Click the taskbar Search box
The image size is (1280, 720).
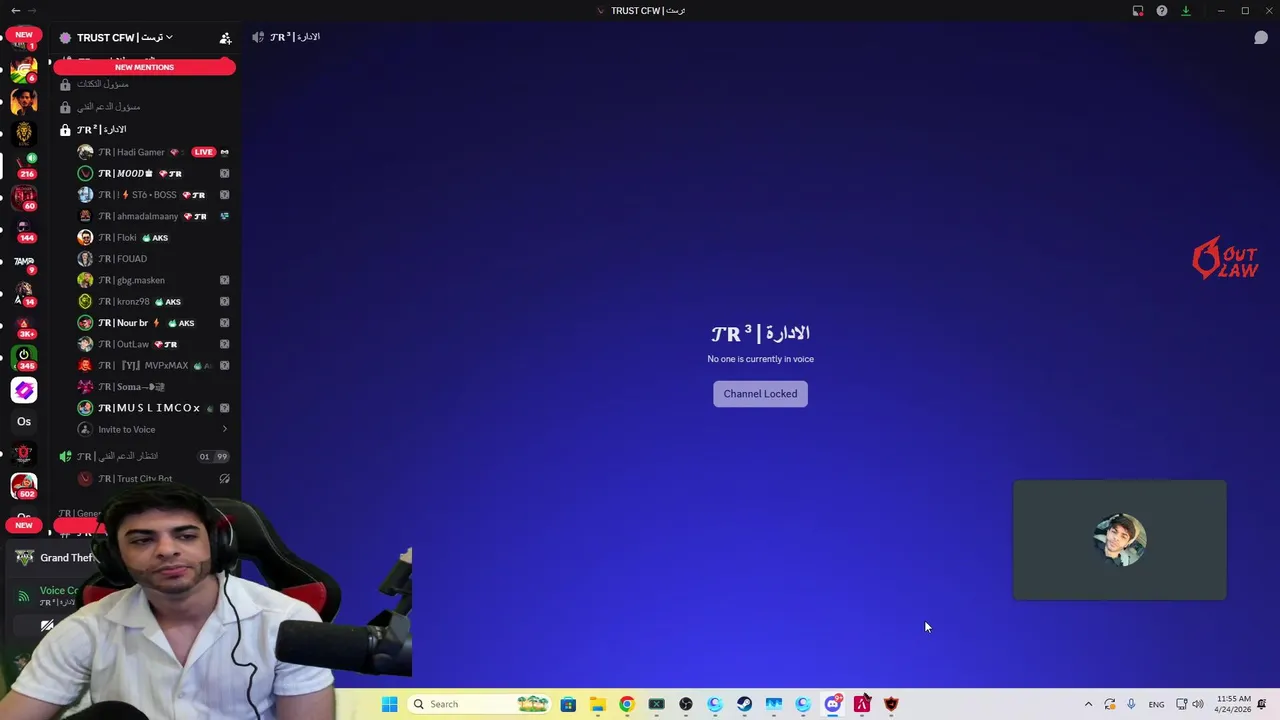tap(481, 704)
